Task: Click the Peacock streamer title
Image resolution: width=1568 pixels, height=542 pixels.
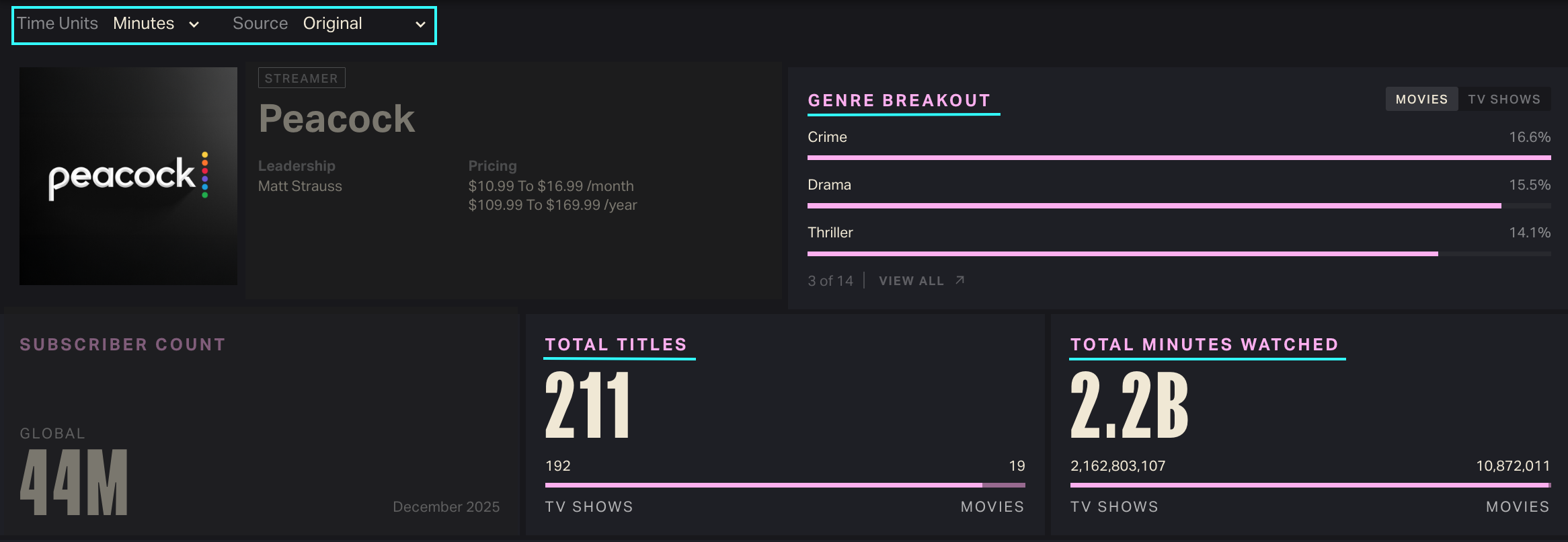Action: coord(337,119)
